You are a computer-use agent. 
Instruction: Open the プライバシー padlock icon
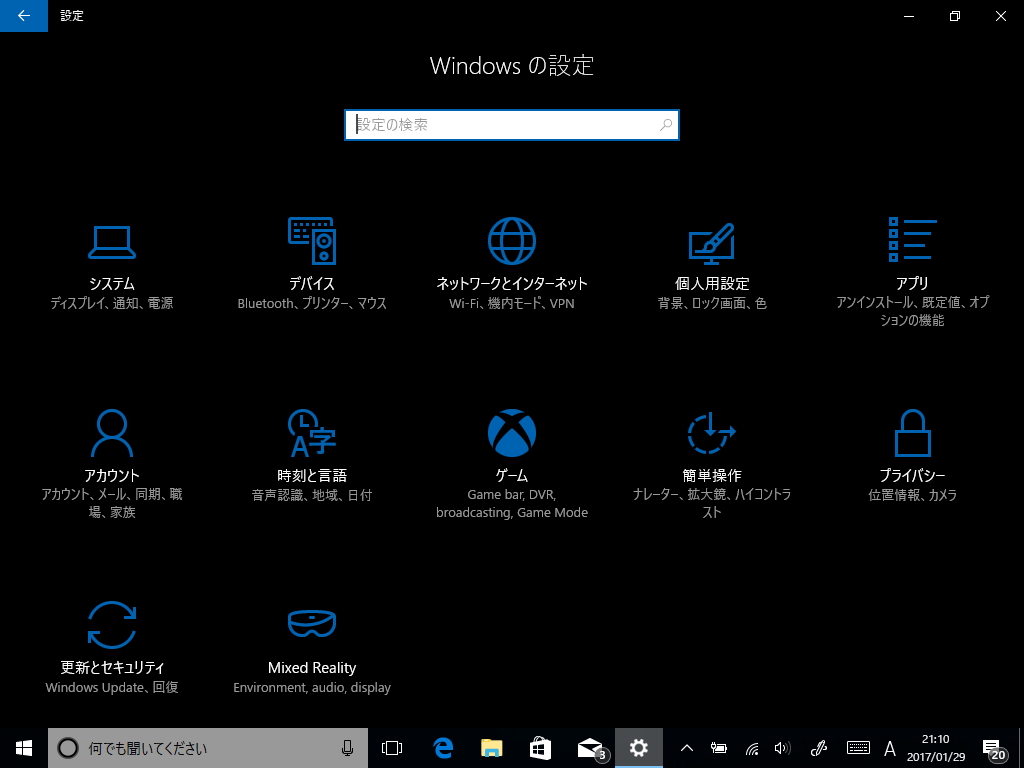[x=912, y=433]
